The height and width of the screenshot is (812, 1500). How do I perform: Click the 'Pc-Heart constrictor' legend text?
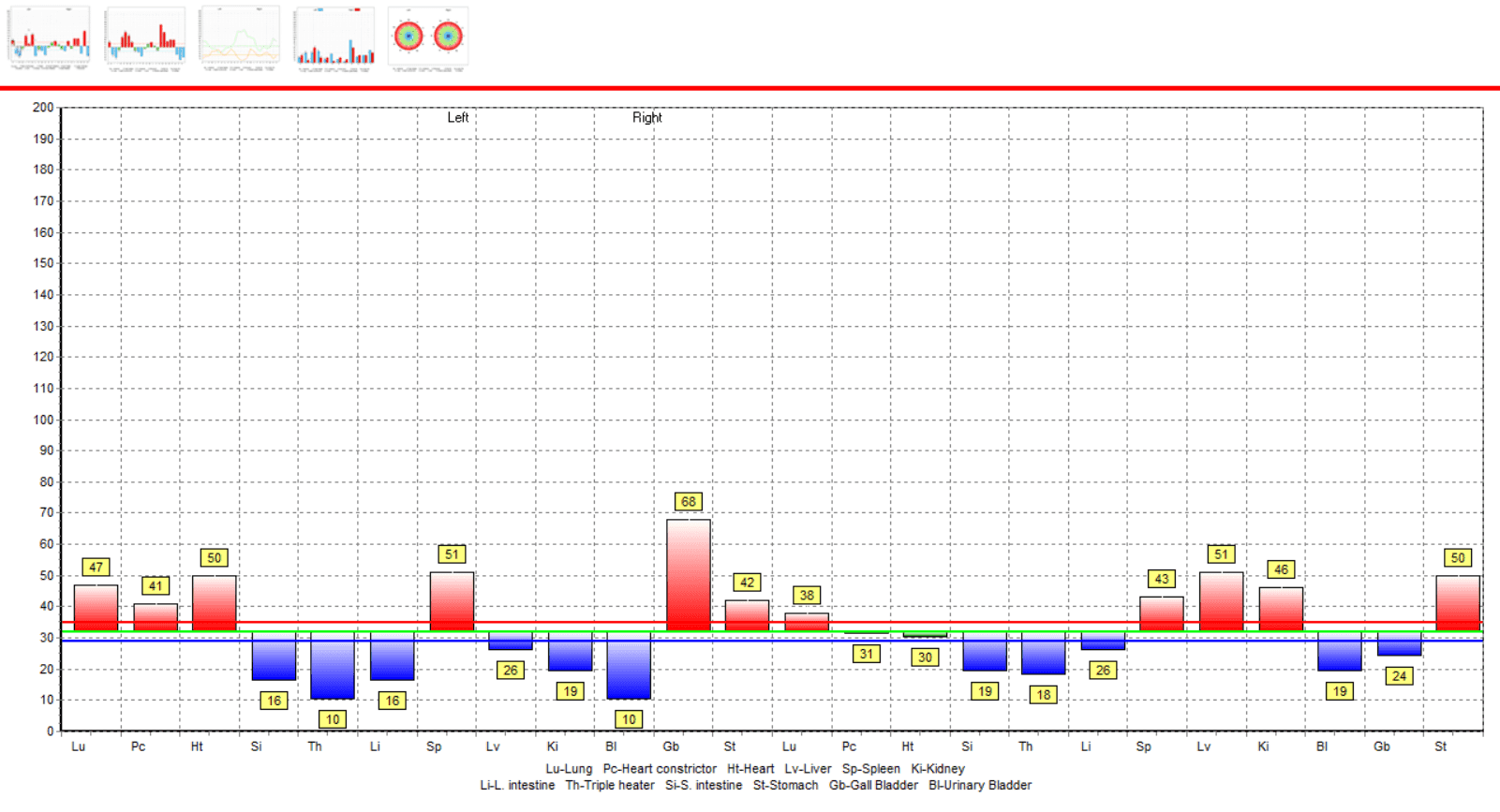(660, 769)
